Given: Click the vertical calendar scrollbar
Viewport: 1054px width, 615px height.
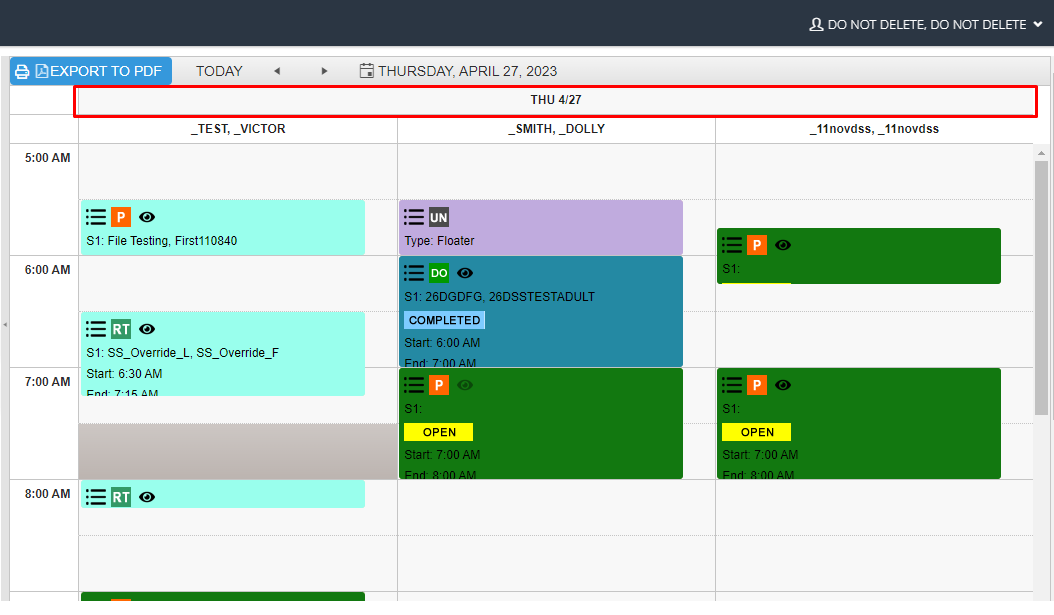Looking at the screenshot, I should tap(1041, 290).
